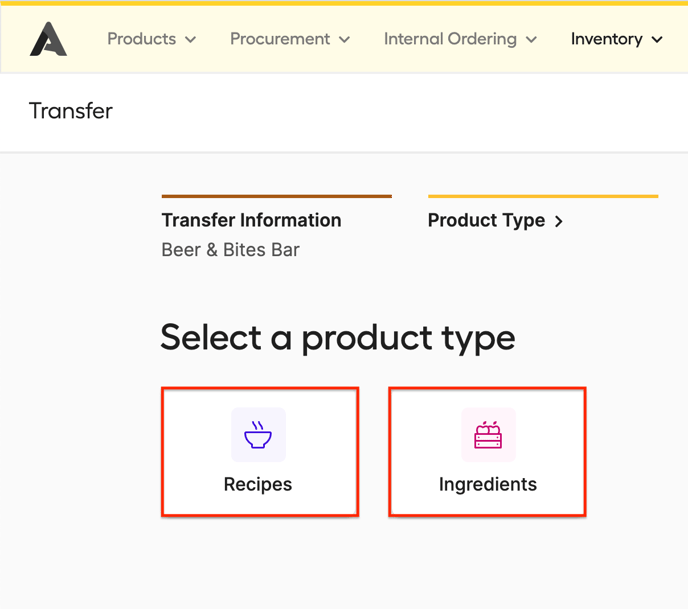Expand the Procurement chevron arrow

click(x=345, y=39)
